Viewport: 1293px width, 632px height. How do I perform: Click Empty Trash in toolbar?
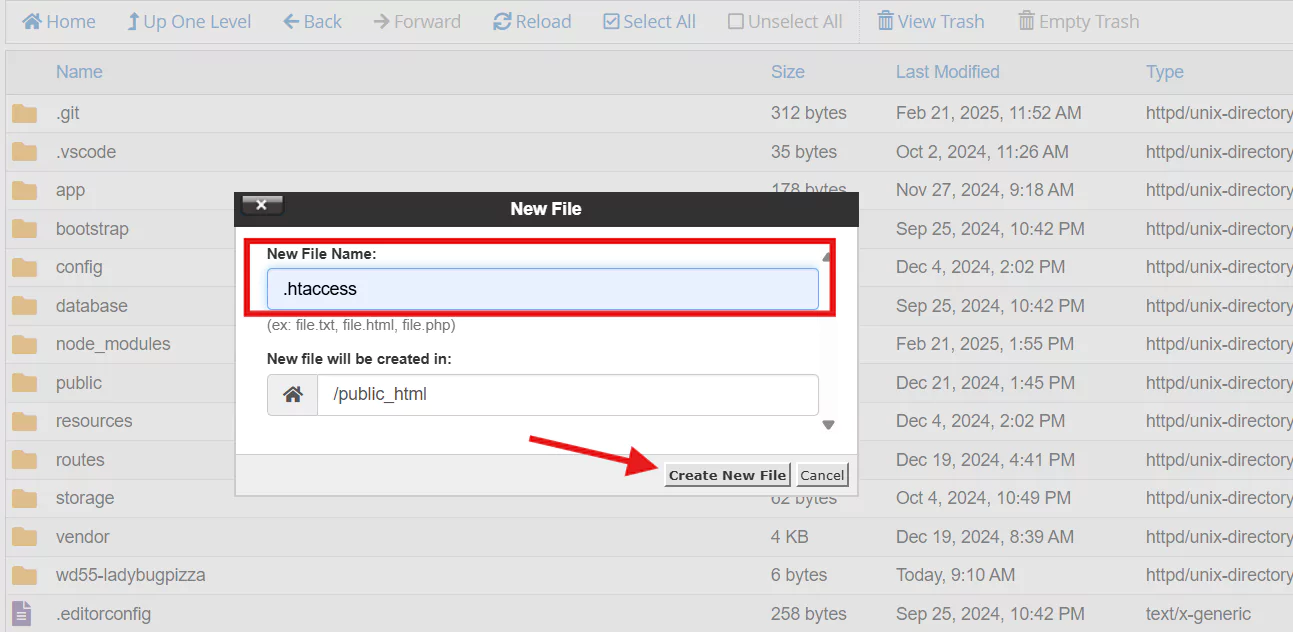click(x=1078, y=21)
